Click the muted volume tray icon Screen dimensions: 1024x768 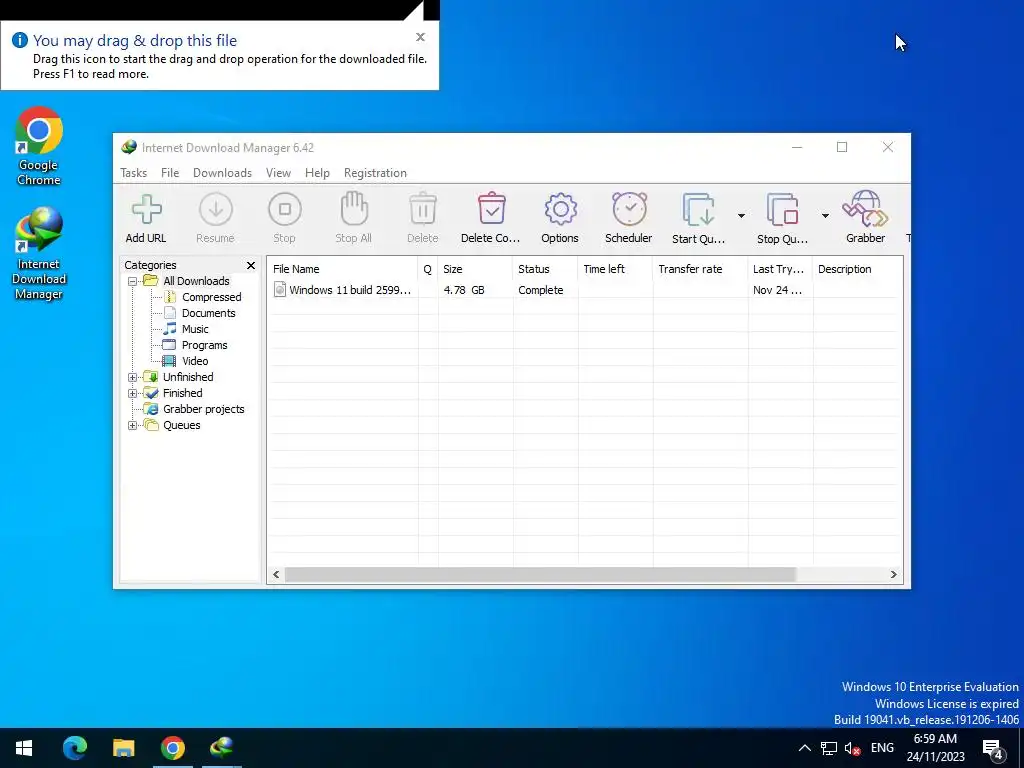[x=852, y=748]
